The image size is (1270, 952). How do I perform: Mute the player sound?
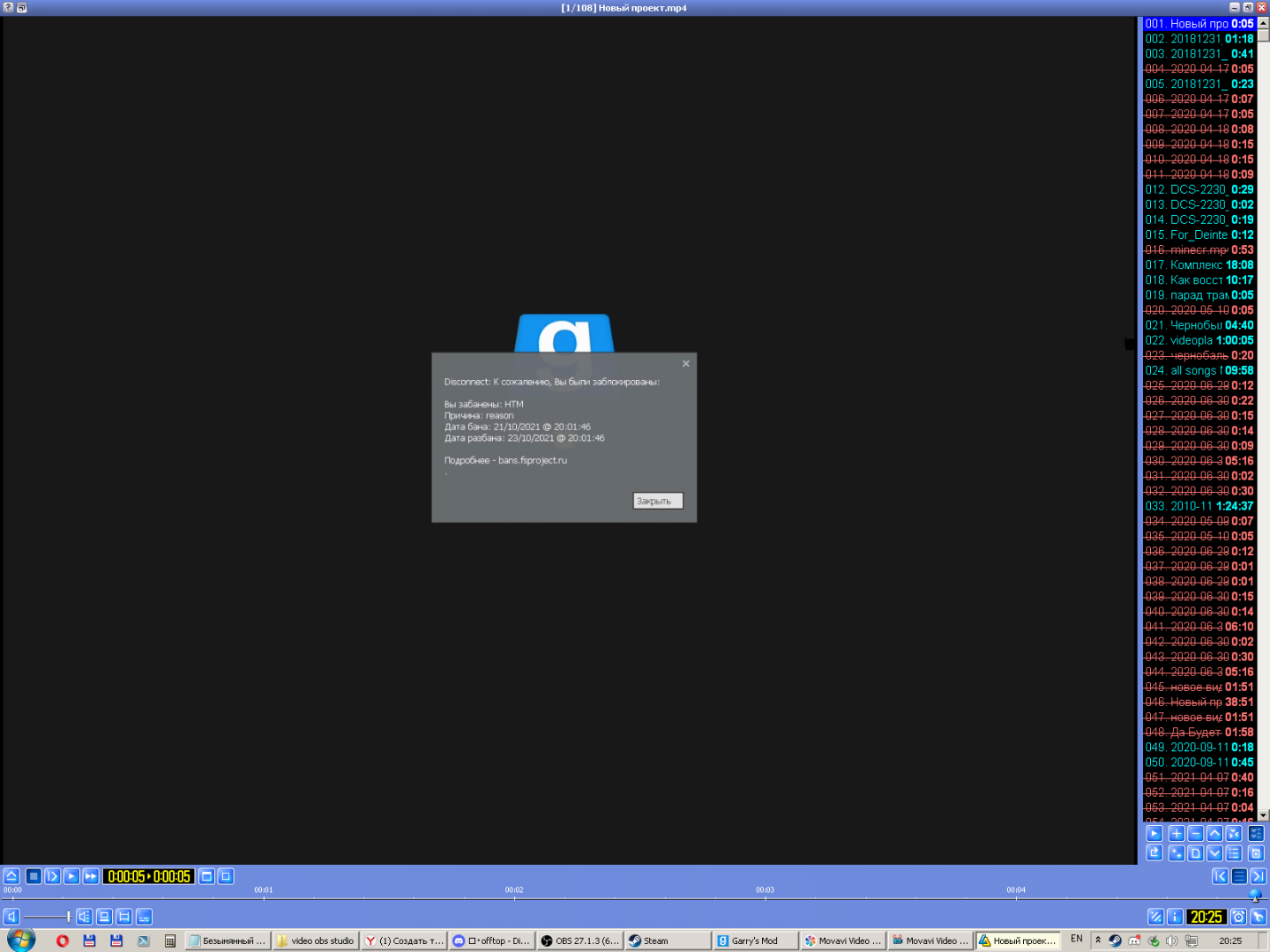pos(11,917)
